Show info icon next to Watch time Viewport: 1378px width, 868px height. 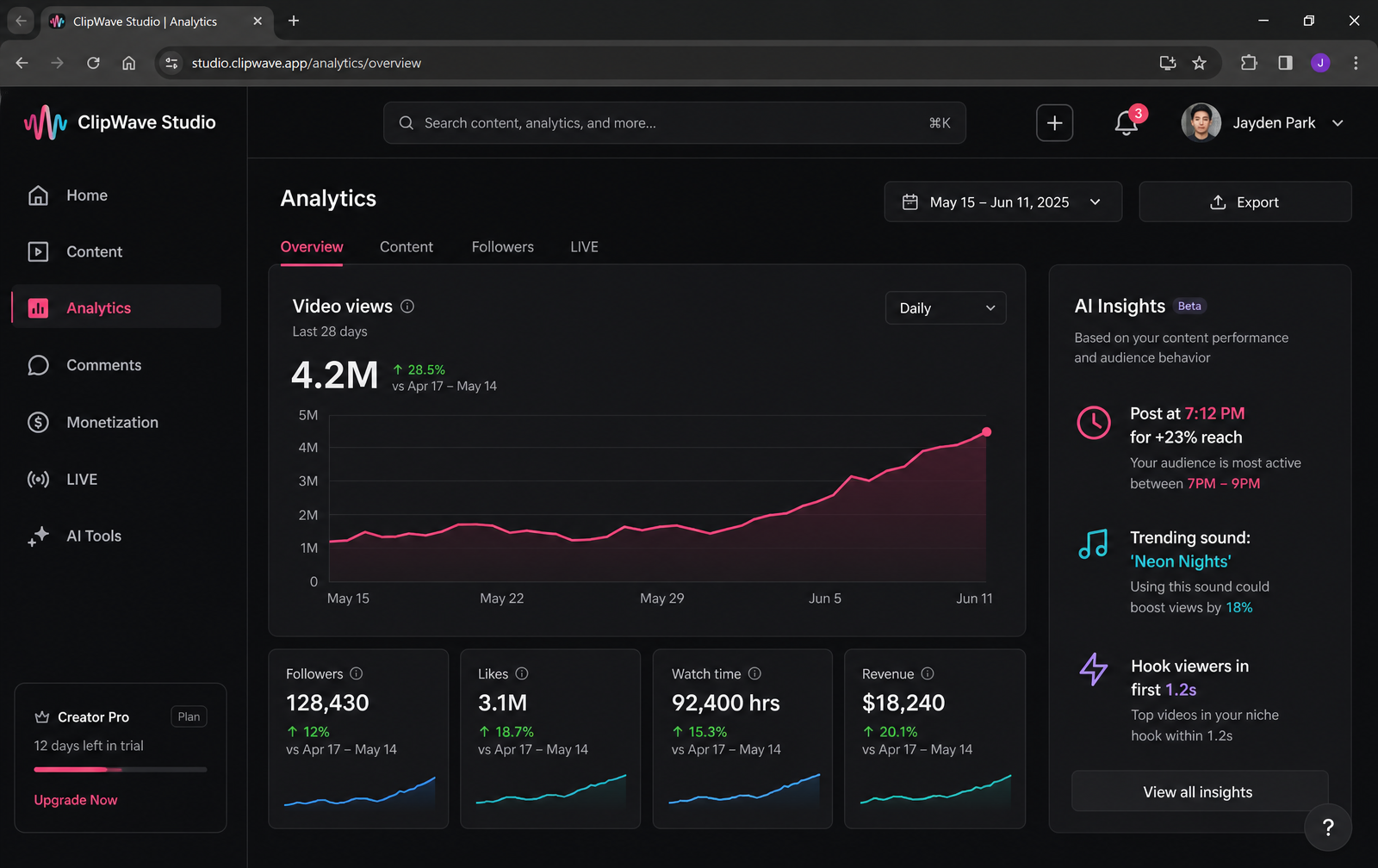tap(754, 673)
